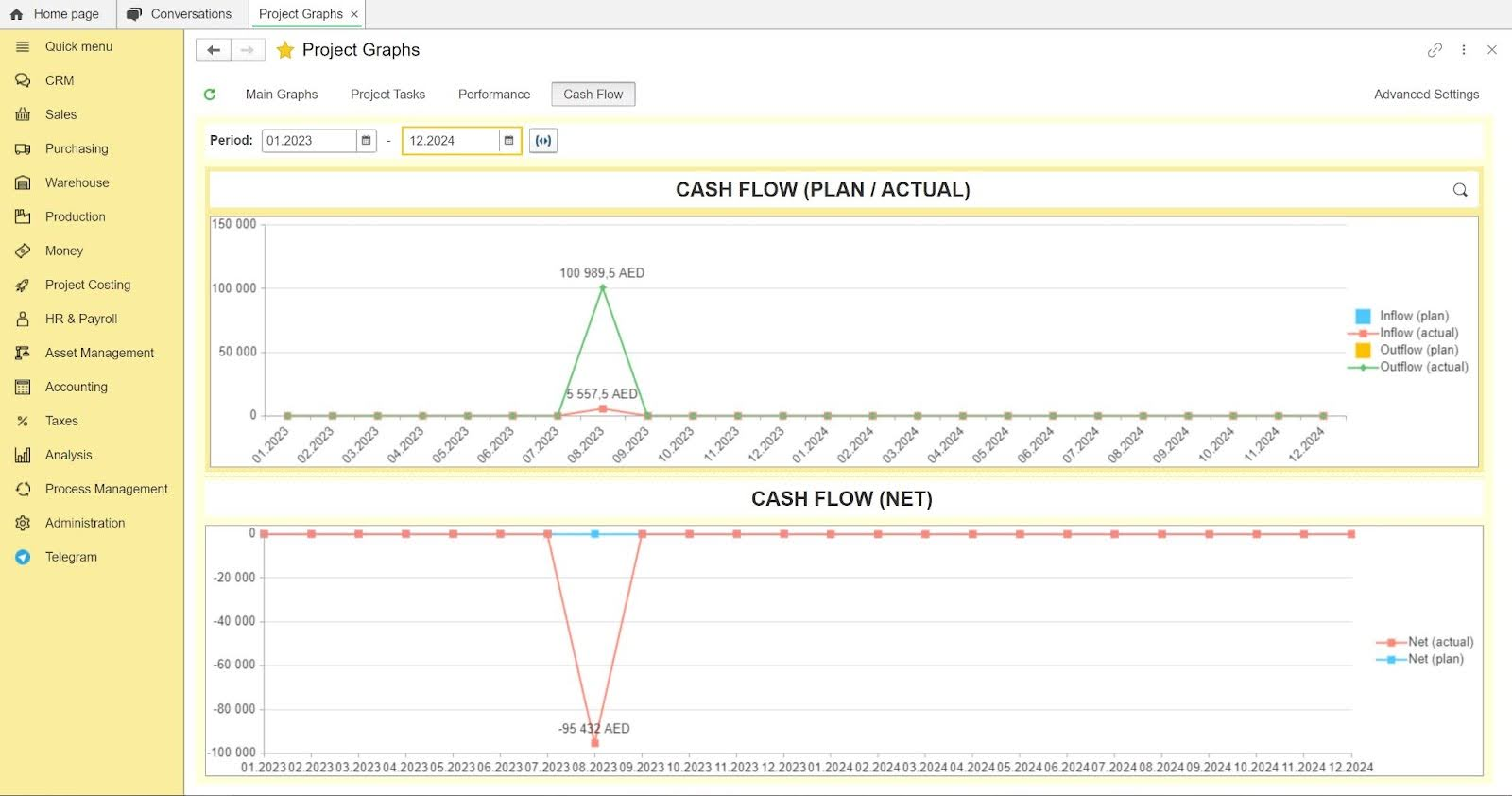Open the Quick menu hamburger icon
1512x796 pixels.
[23, 46]
